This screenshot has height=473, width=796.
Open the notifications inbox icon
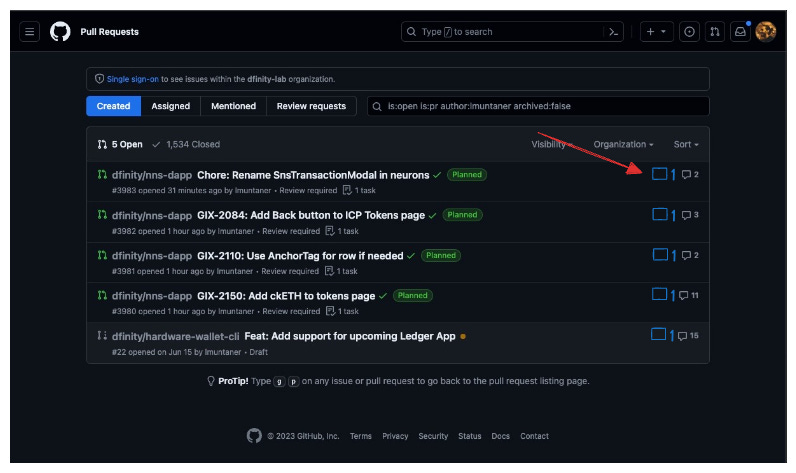point(740,32)
